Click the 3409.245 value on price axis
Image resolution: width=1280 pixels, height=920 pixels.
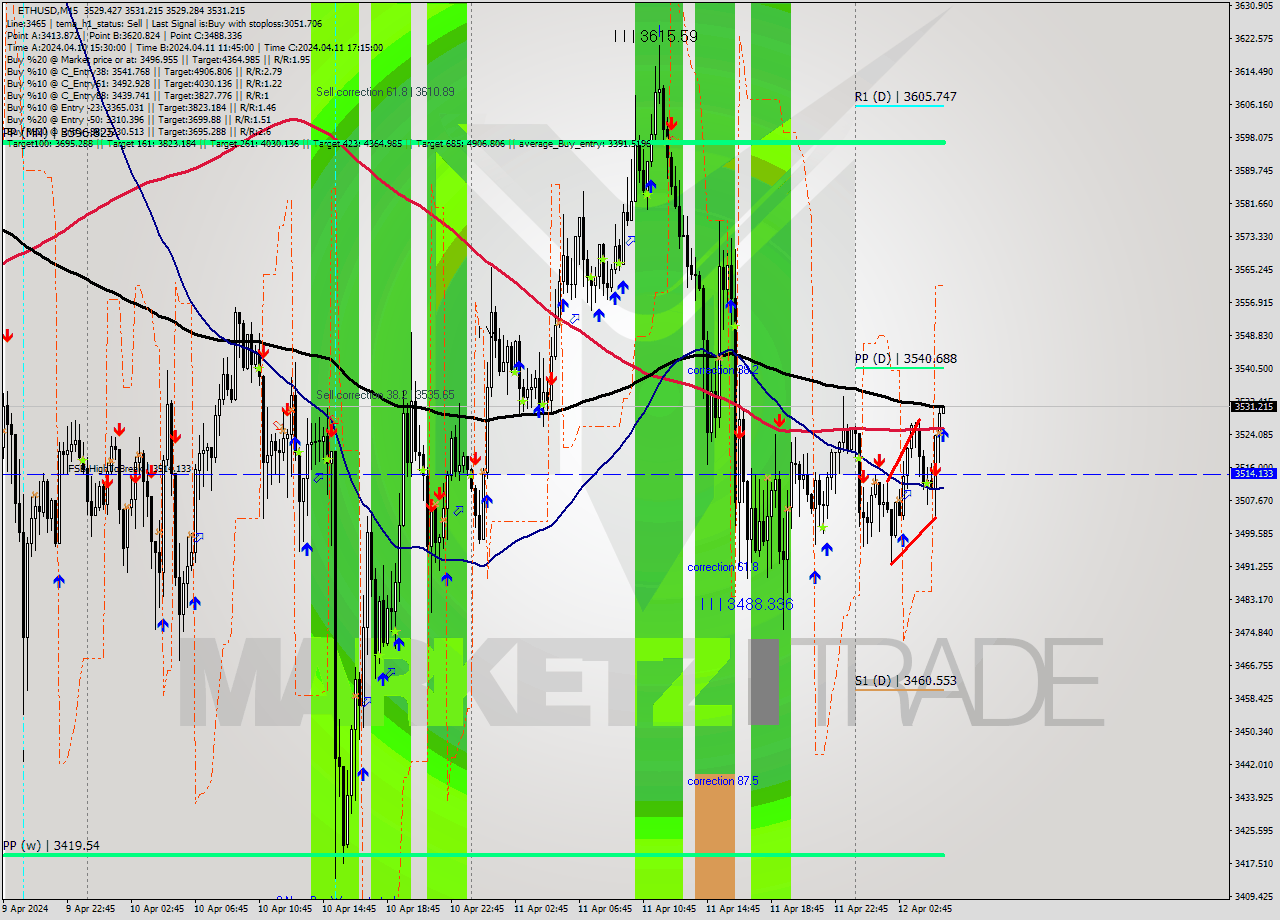pyautogui.click(x=1253, y=897)
